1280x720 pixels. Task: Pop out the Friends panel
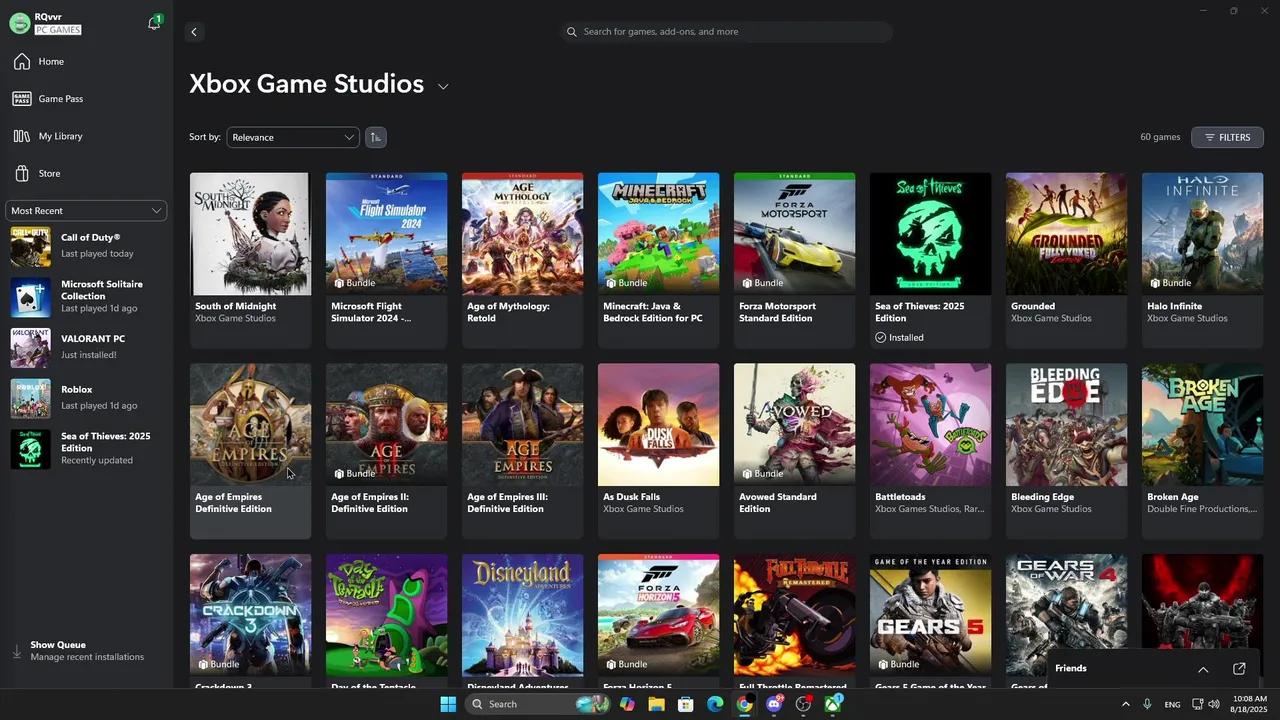(x=1239, y=669)
